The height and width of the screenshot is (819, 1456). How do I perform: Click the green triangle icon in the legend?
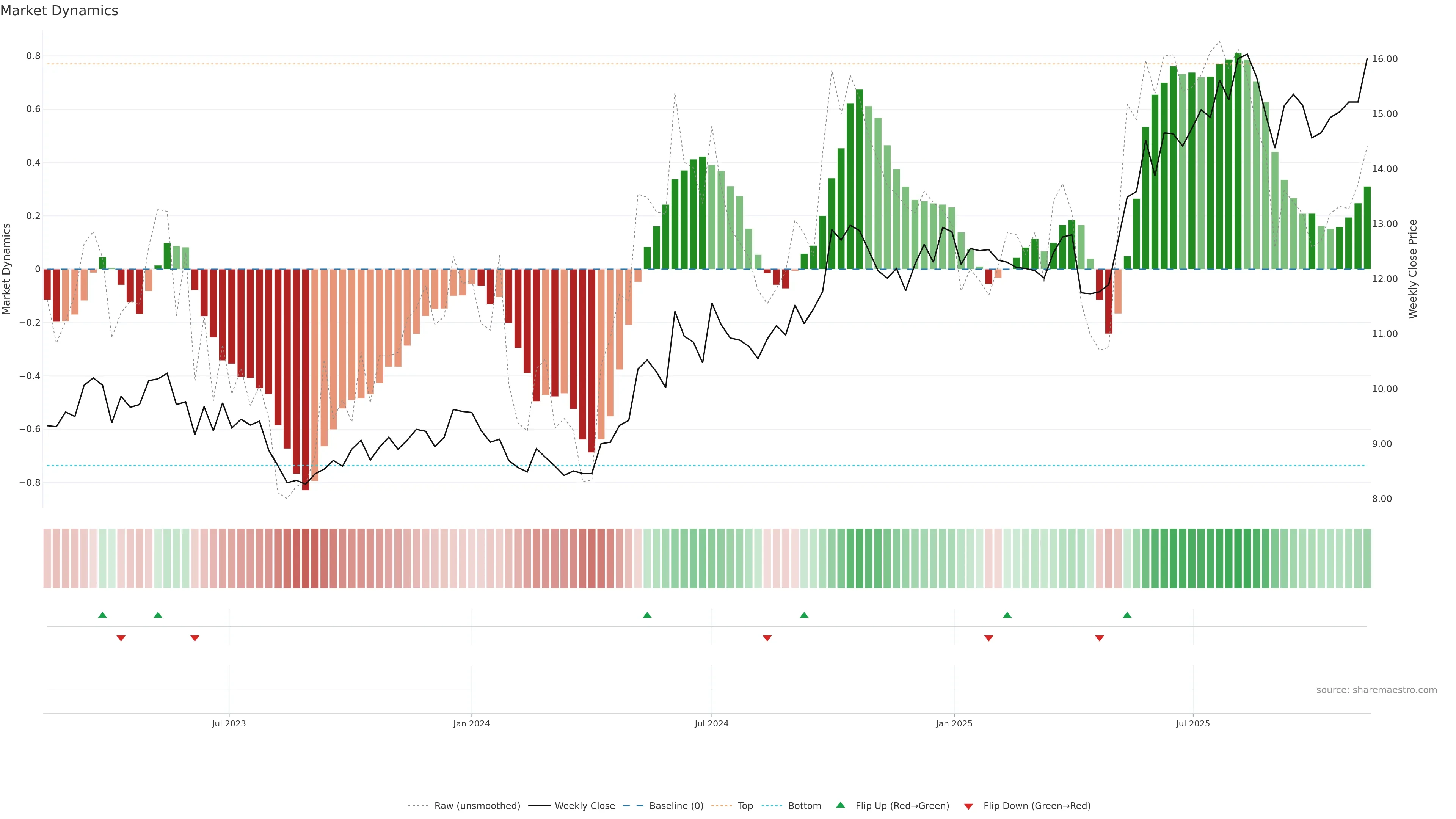[841, 805]
